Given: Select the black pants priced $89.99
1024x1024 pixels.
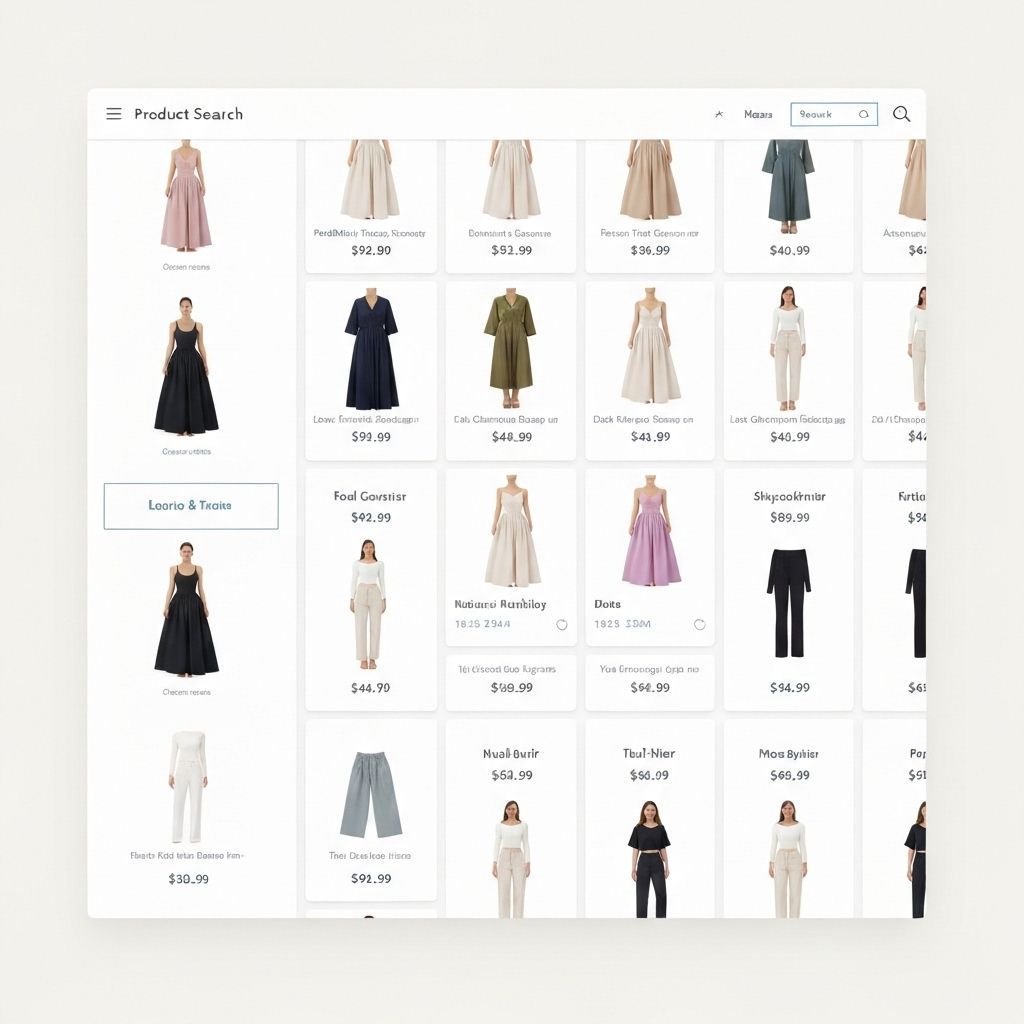Looking at the screenshot, I should pos(788,602).
